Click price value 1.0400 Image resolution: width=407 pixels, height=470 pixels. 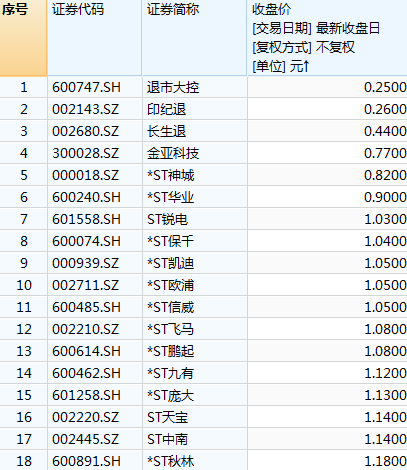point(385,241)
